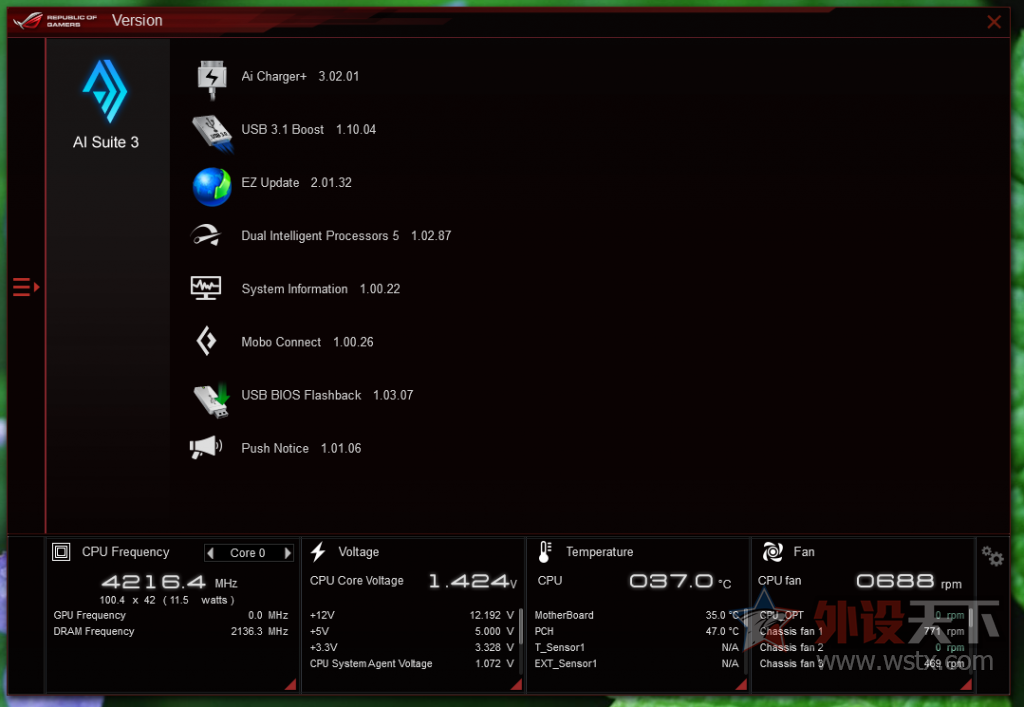
Task: Click the GPU Frequency row
Action: pos(171,615)
